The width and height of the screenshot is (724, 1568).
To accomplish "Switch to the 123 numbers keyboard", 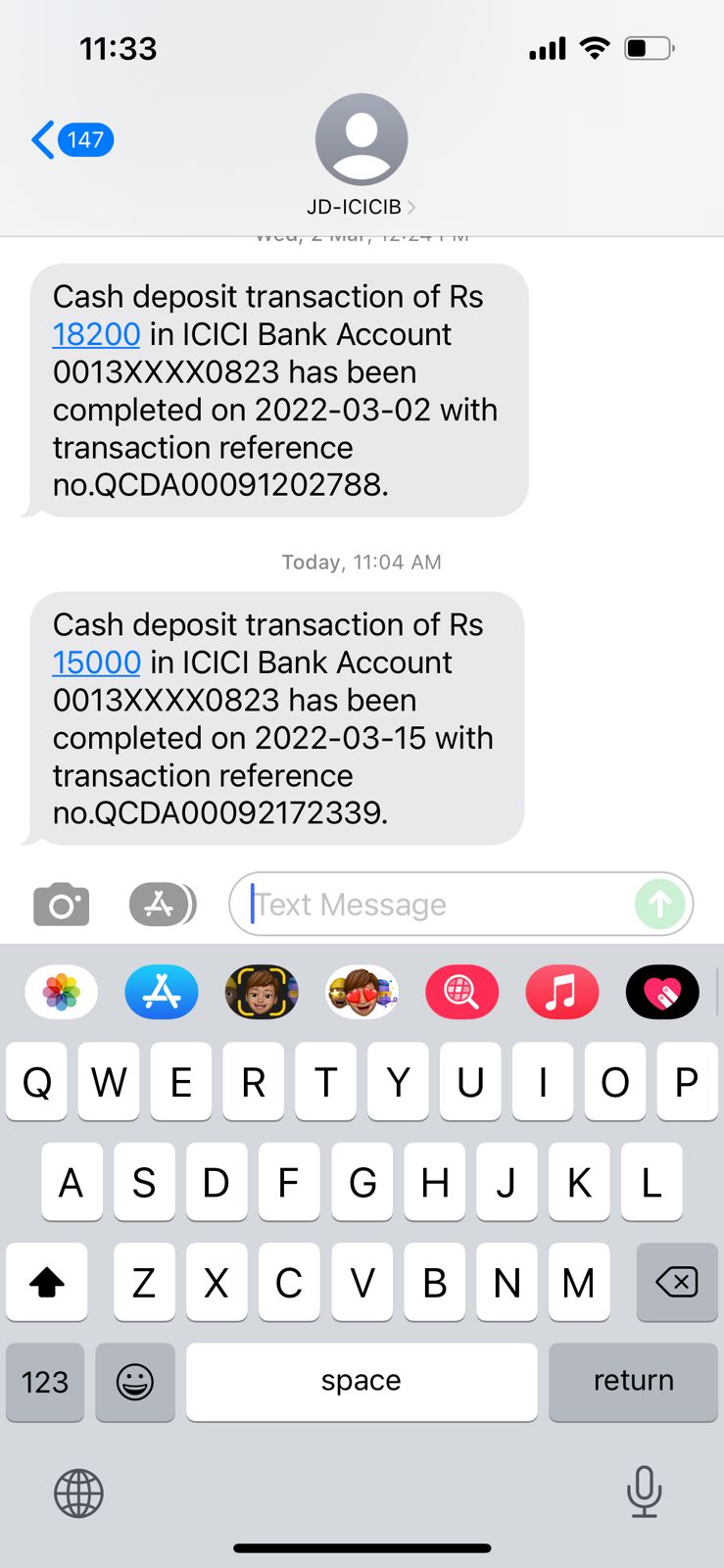I will coord(45,1382).
